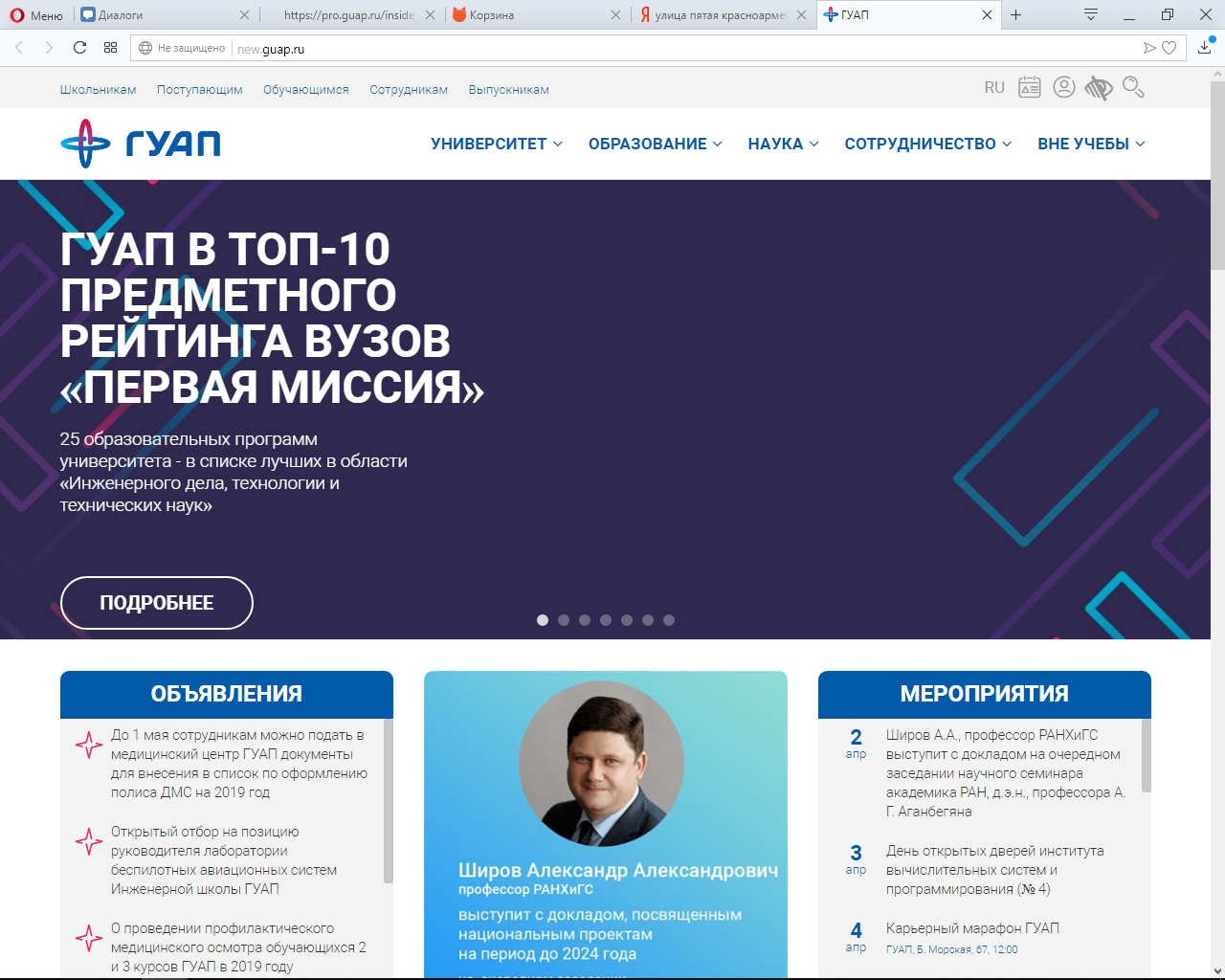Open a new browser tab
The width and height of the screenshot is (1225, 980).
(1016, 15)
